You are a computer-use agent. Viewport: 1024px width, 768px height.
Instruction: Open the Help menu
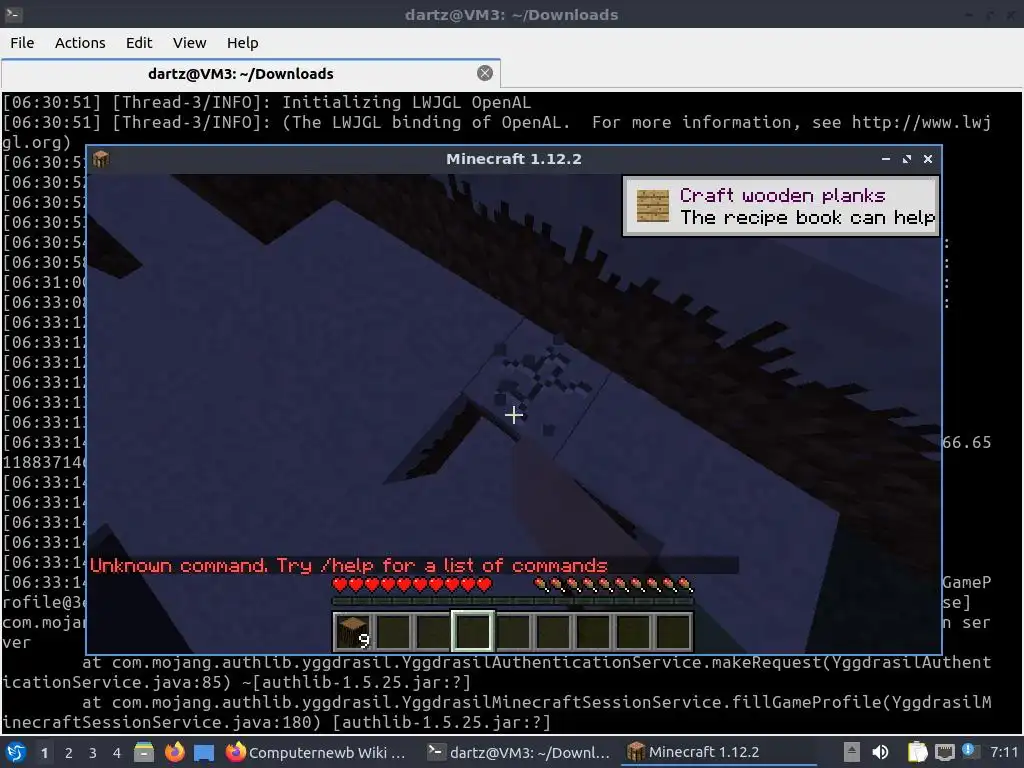tap(242, 43)
